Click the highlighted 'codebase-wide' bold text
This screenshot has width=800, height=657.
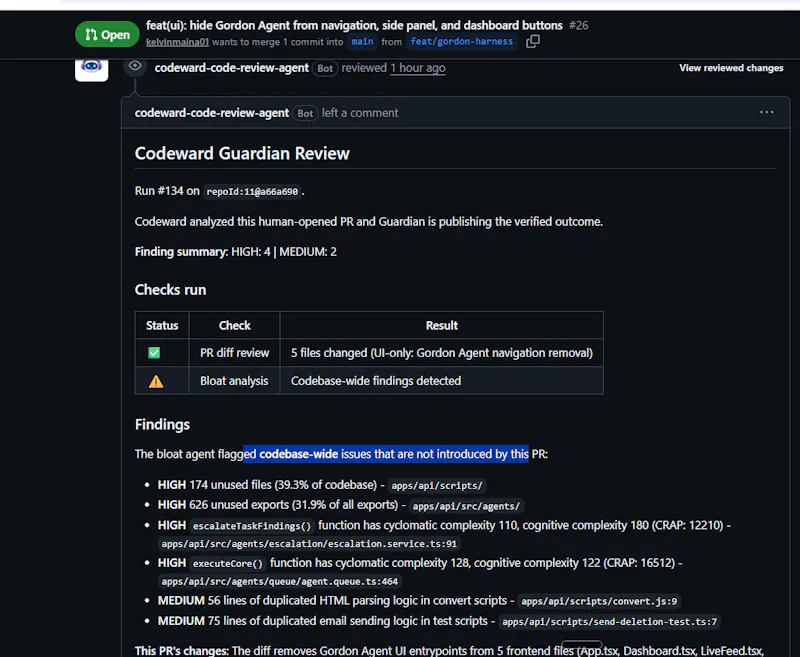coord(298,454)
